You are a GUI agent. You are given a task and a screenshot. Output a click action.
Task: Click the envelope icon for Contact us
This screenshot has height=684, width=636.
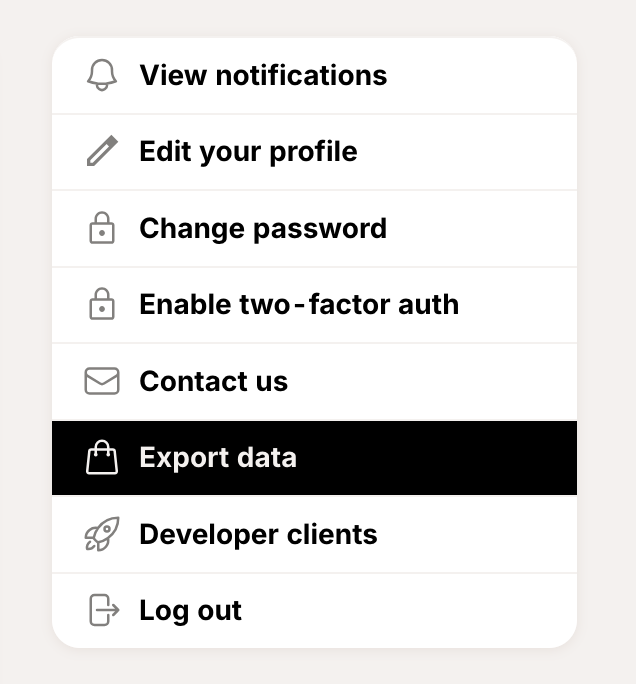pos(102,381)
